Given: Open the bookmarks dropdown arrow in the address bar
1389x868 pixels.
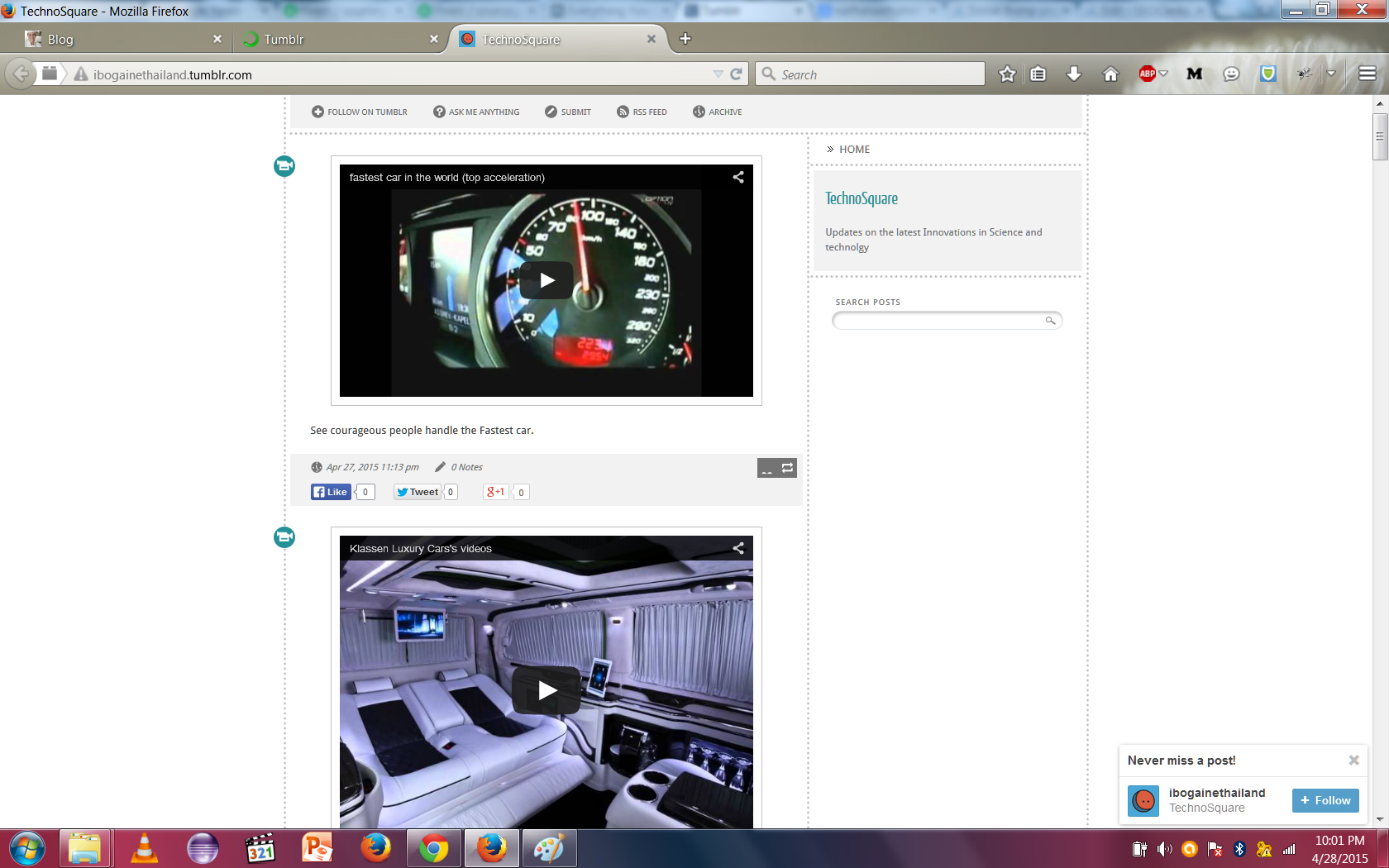Looking at the screenshot, I should pyautogui.click(x=718, y=74).
